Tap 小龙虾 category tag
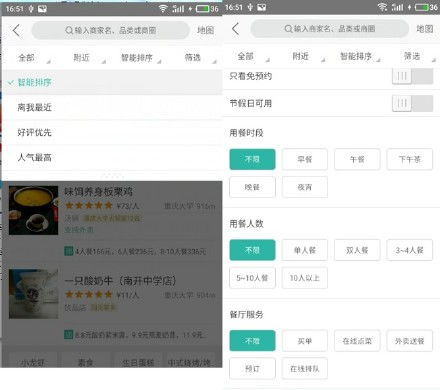The image size is (440, 390). pos(33,361)
